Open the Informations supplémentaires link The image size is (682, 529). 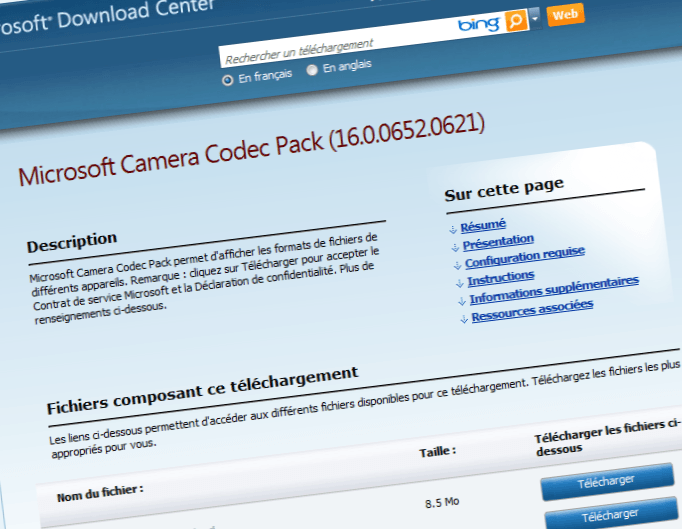[x=554, y=290]
